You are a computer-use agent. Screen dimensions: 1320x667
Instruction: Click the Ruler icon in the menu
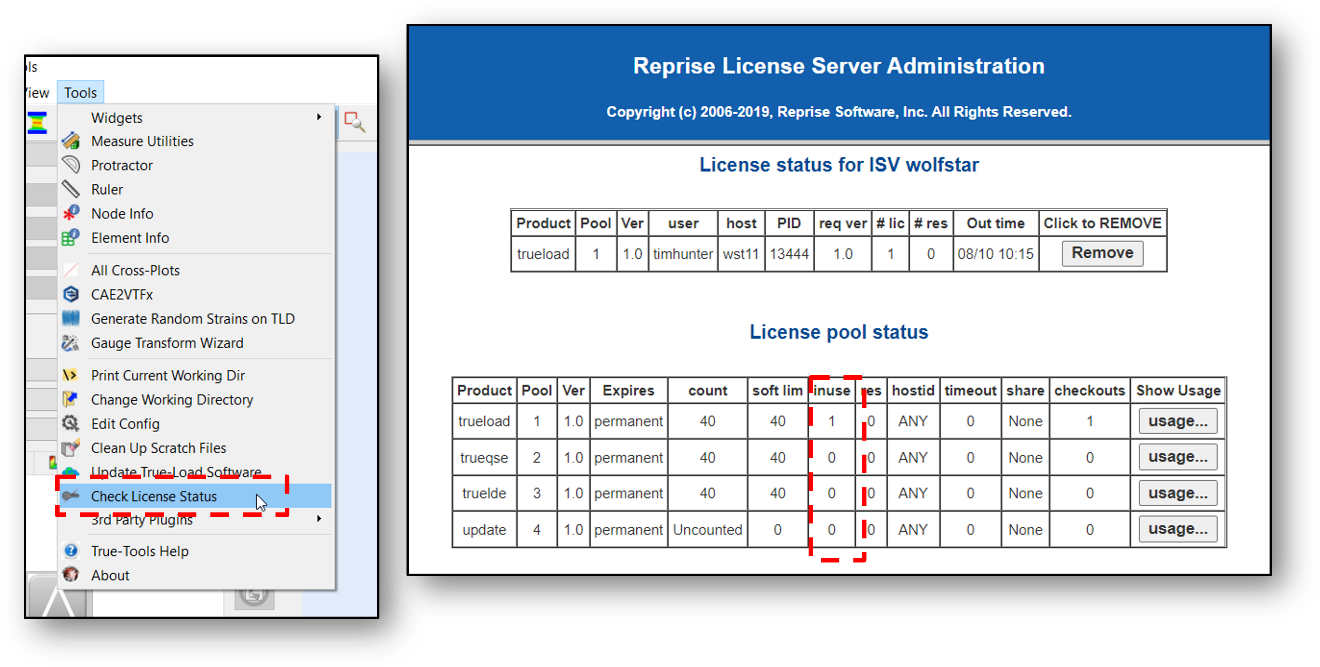pyautogui.click(x=71, y=189)
